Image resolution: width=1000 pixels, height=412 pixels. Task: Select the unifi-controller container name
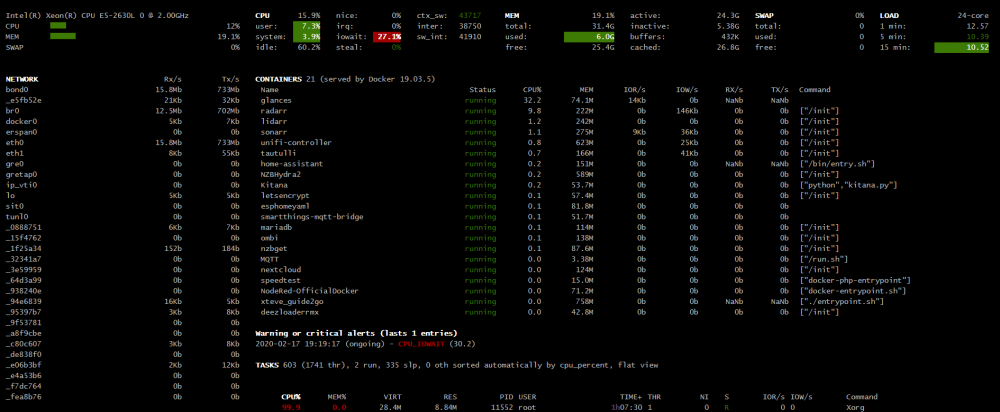coord(296,142)
